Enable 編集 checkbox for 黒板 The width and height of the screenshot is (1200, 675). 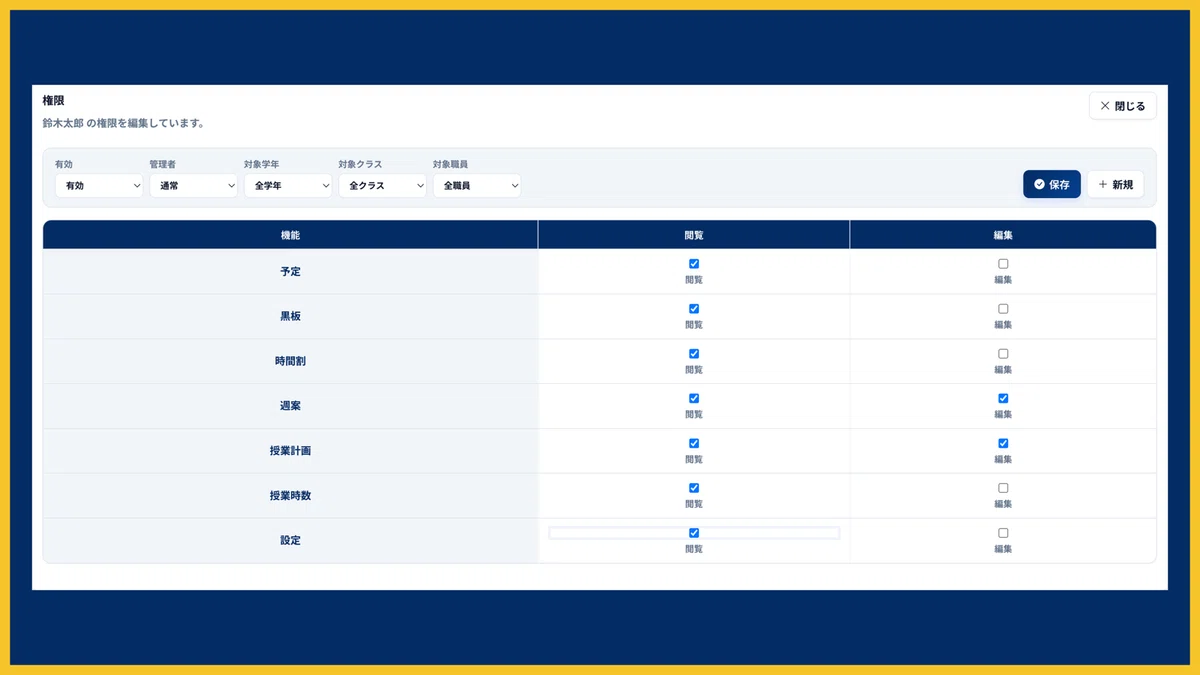coord(1003,309)
